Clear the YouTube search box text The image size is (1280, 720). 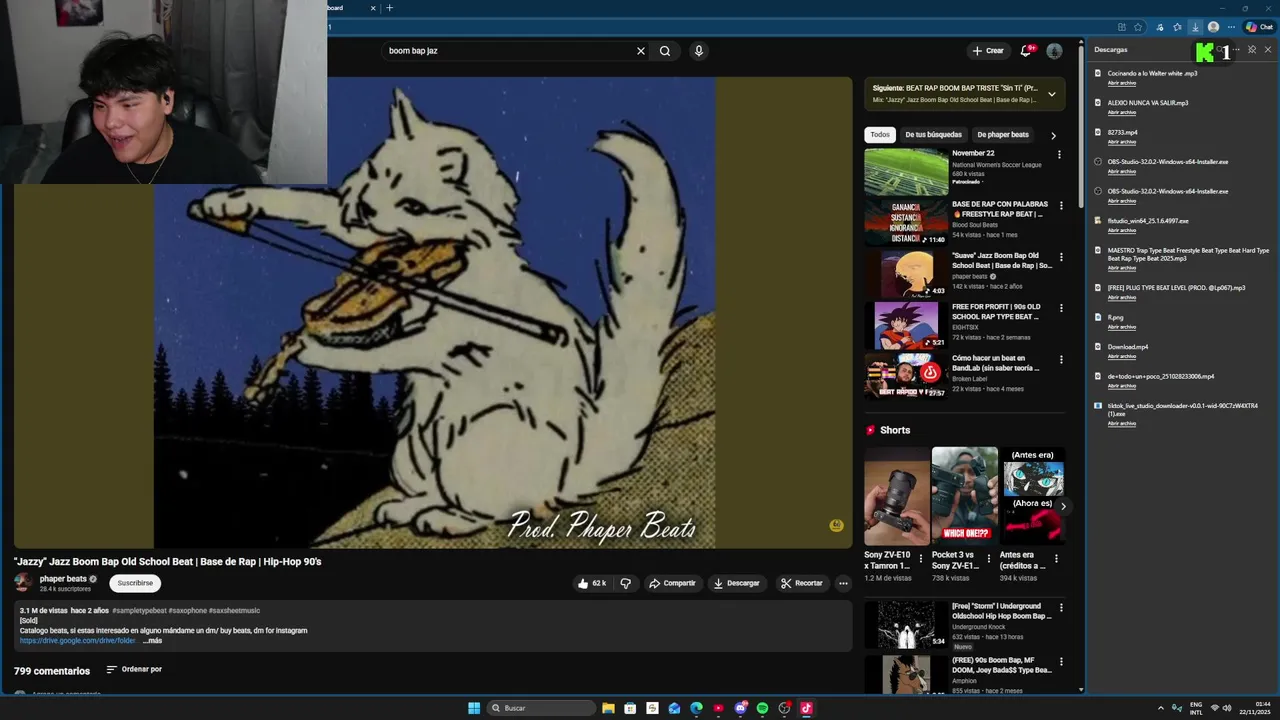coord(641,51)
